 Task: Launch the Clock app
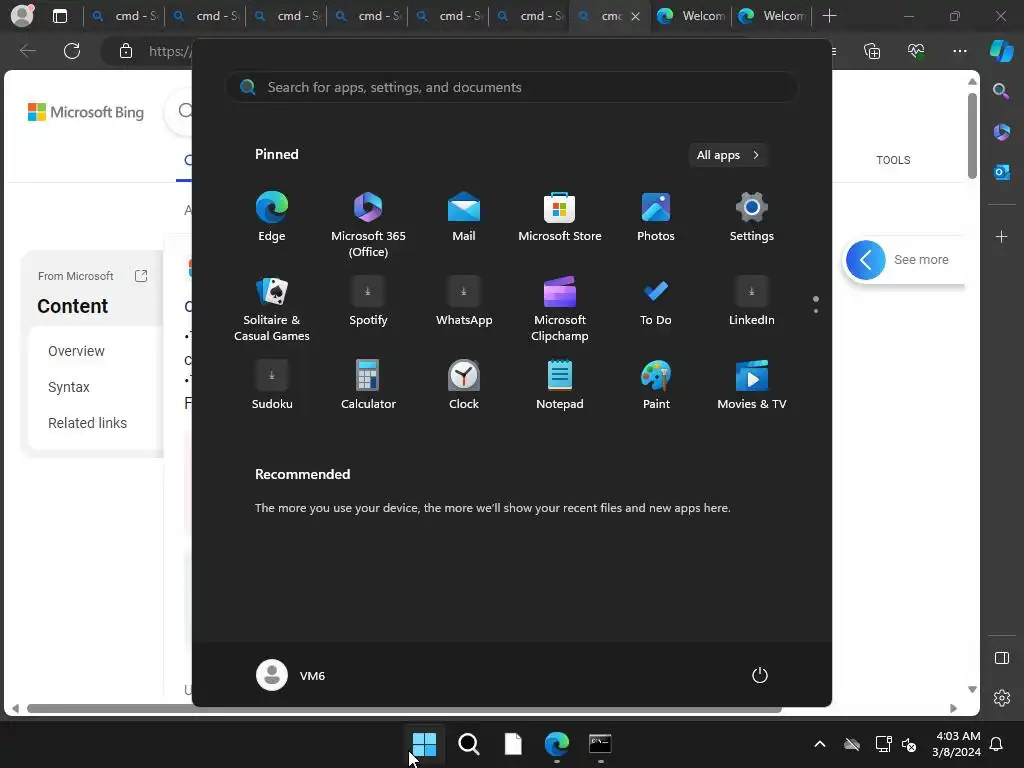tap(464, 385)
